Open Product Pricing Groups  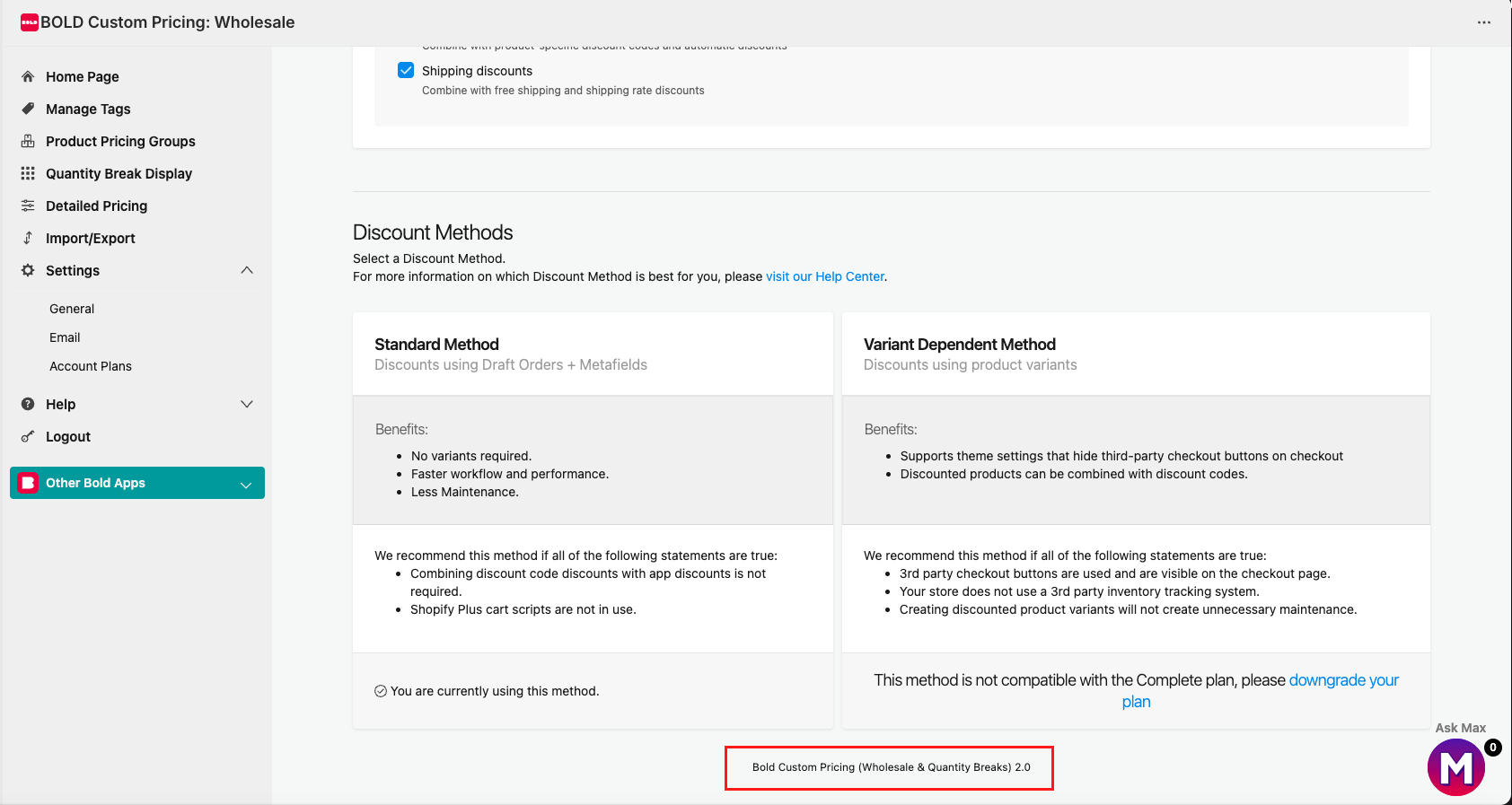(x=120, y=141)
